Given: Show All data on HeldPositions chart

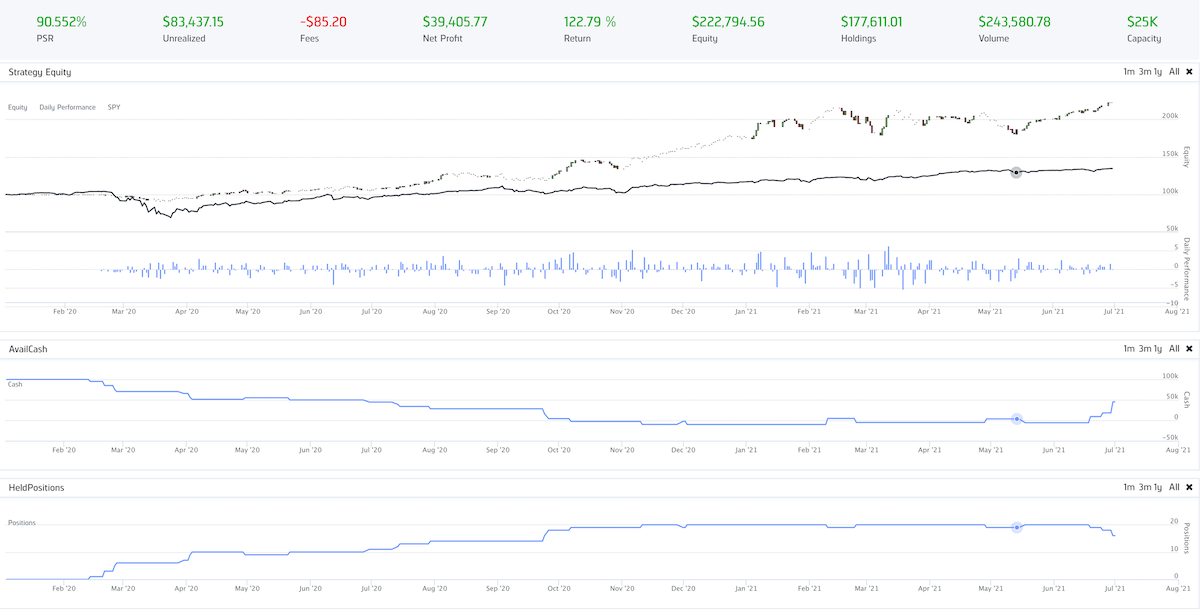Looking at the screenshot, I should pyautogui.click(x=1174, y=487).
